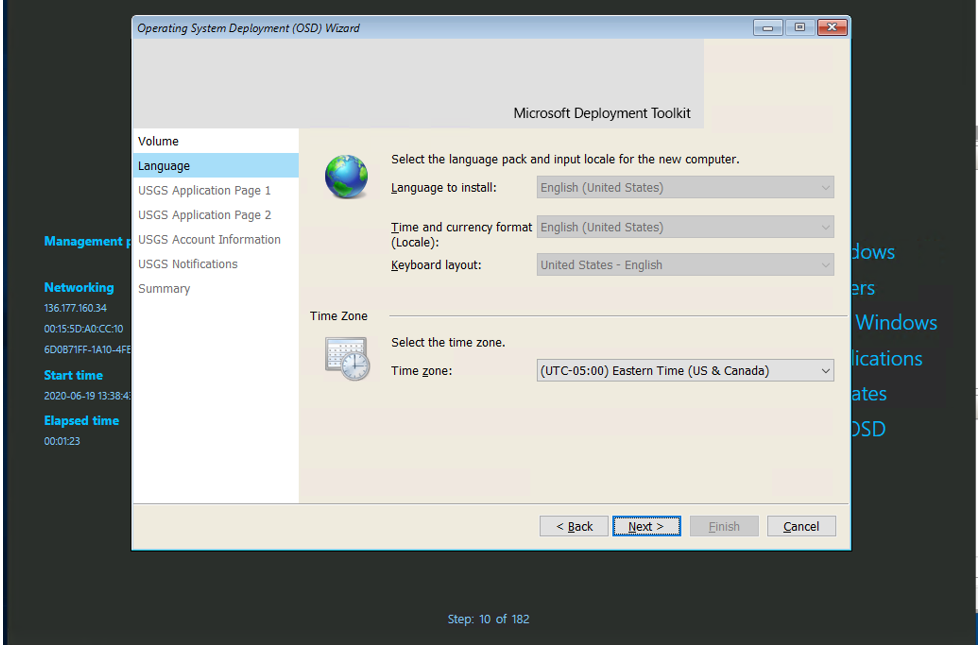Image resolution: width=978 pixels, height=646 pixels.
Task: Close the OSD Wizard window
Action: 832,27
